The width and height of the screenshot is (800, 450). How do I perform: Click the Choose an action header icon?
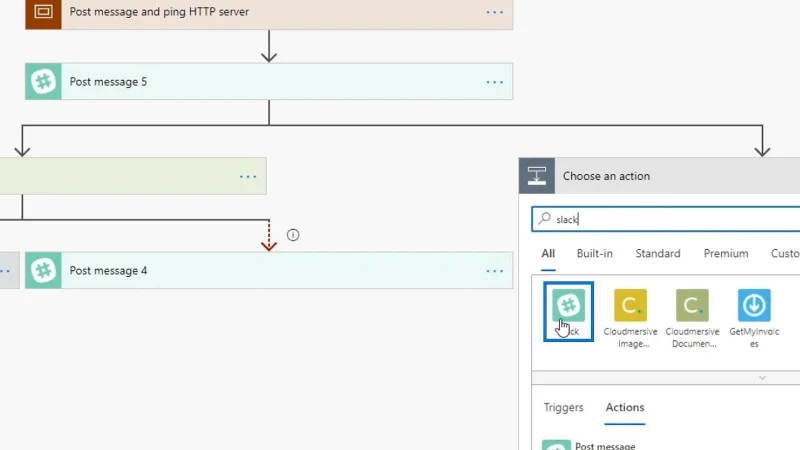[x=537, y=176]
